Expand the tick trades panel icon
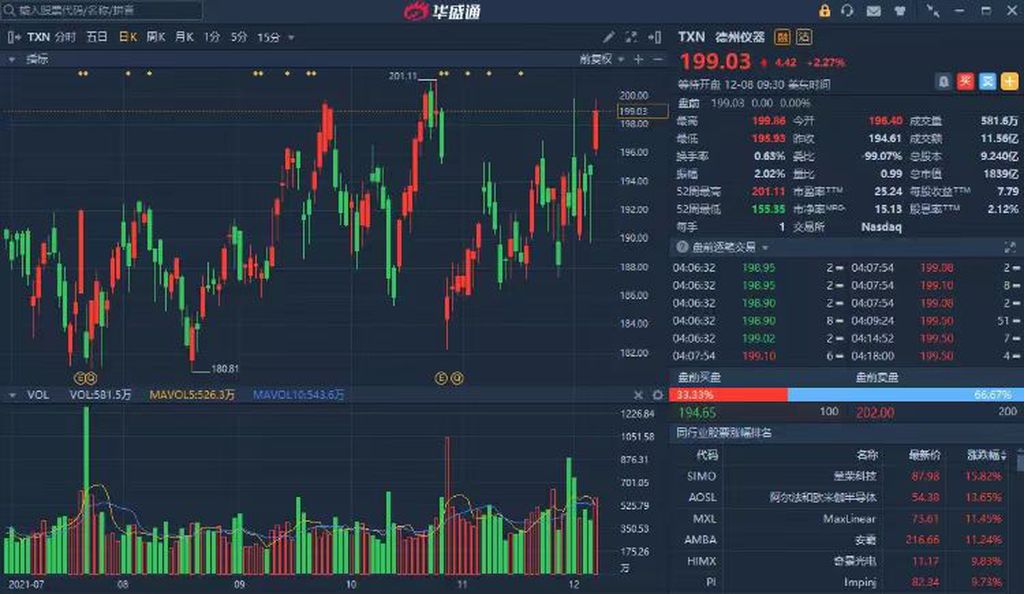 [x=1010, y=247]
